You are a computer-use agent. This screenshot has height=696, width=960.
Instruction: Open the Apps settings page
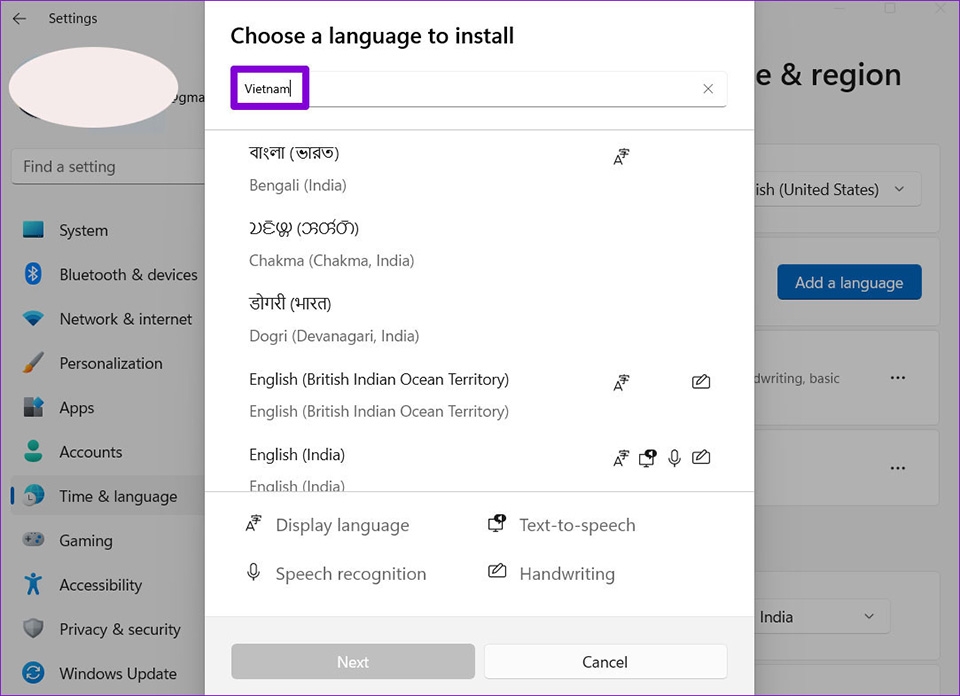pyautogui.click(x=76, y=408)
